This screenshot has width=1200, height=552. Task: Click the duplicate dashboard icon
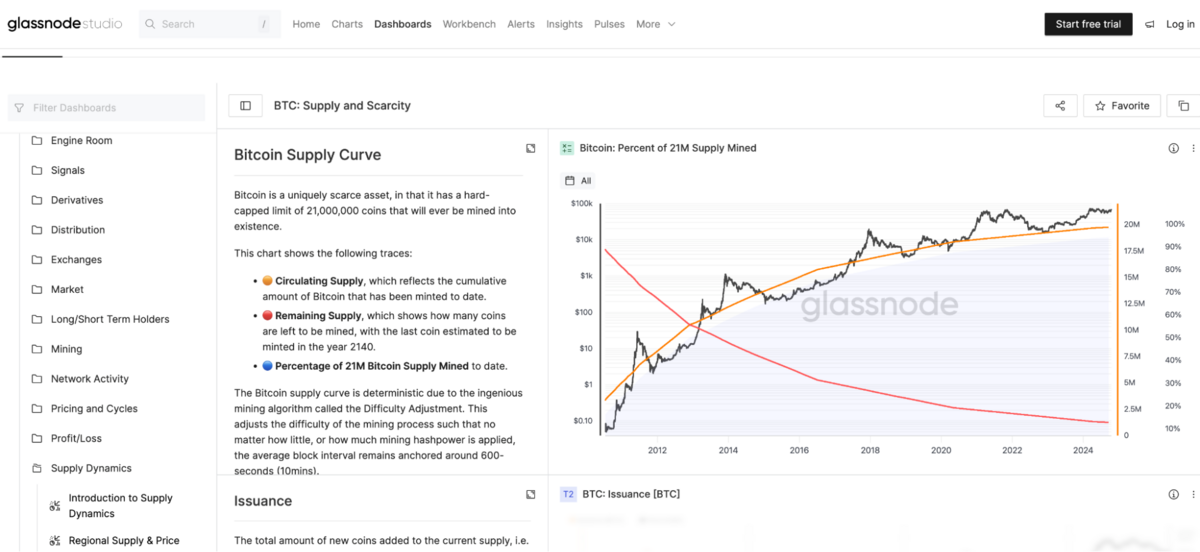(x=1183, y=106)
